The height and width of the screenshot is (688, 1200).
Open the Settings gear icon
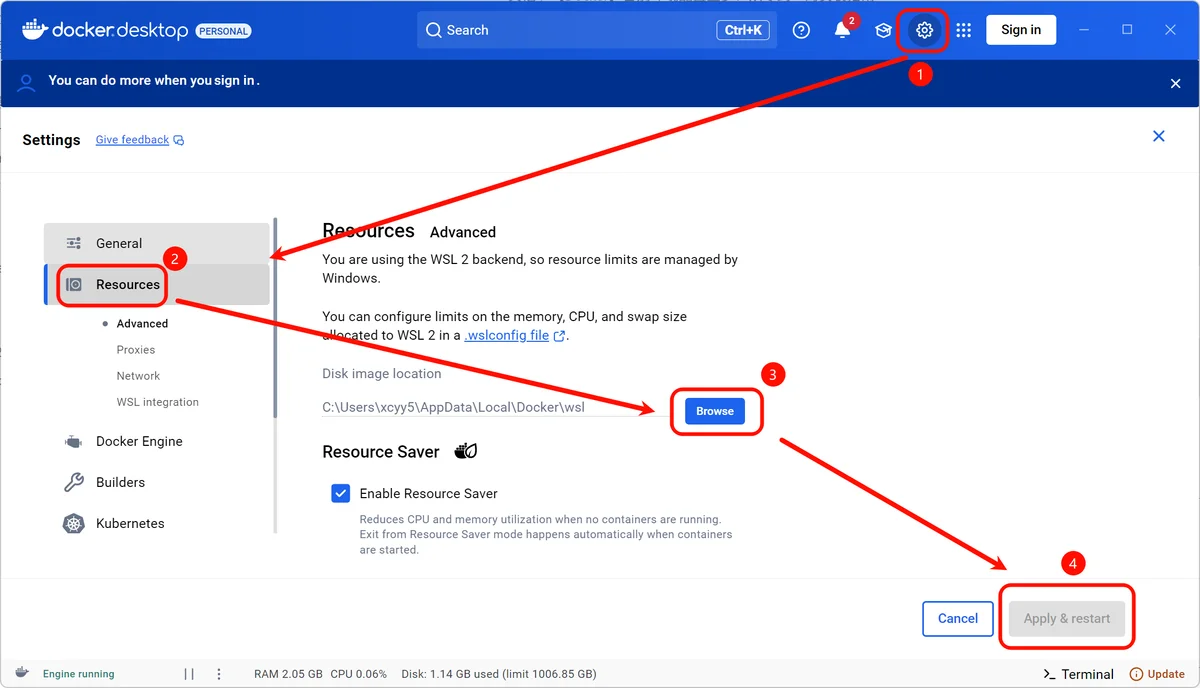tap(924, 30)
